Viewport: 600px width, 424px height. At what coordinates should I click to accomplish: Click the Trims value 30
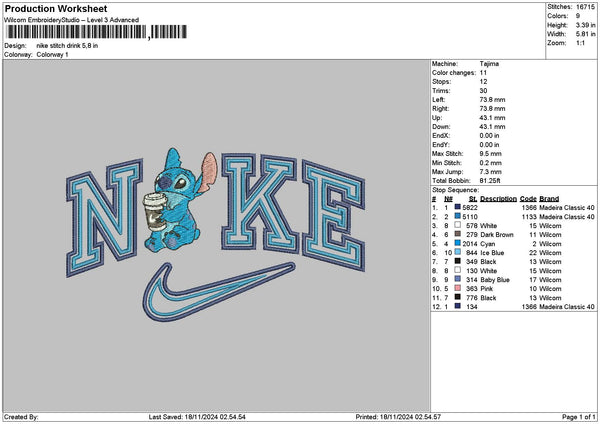483,91
